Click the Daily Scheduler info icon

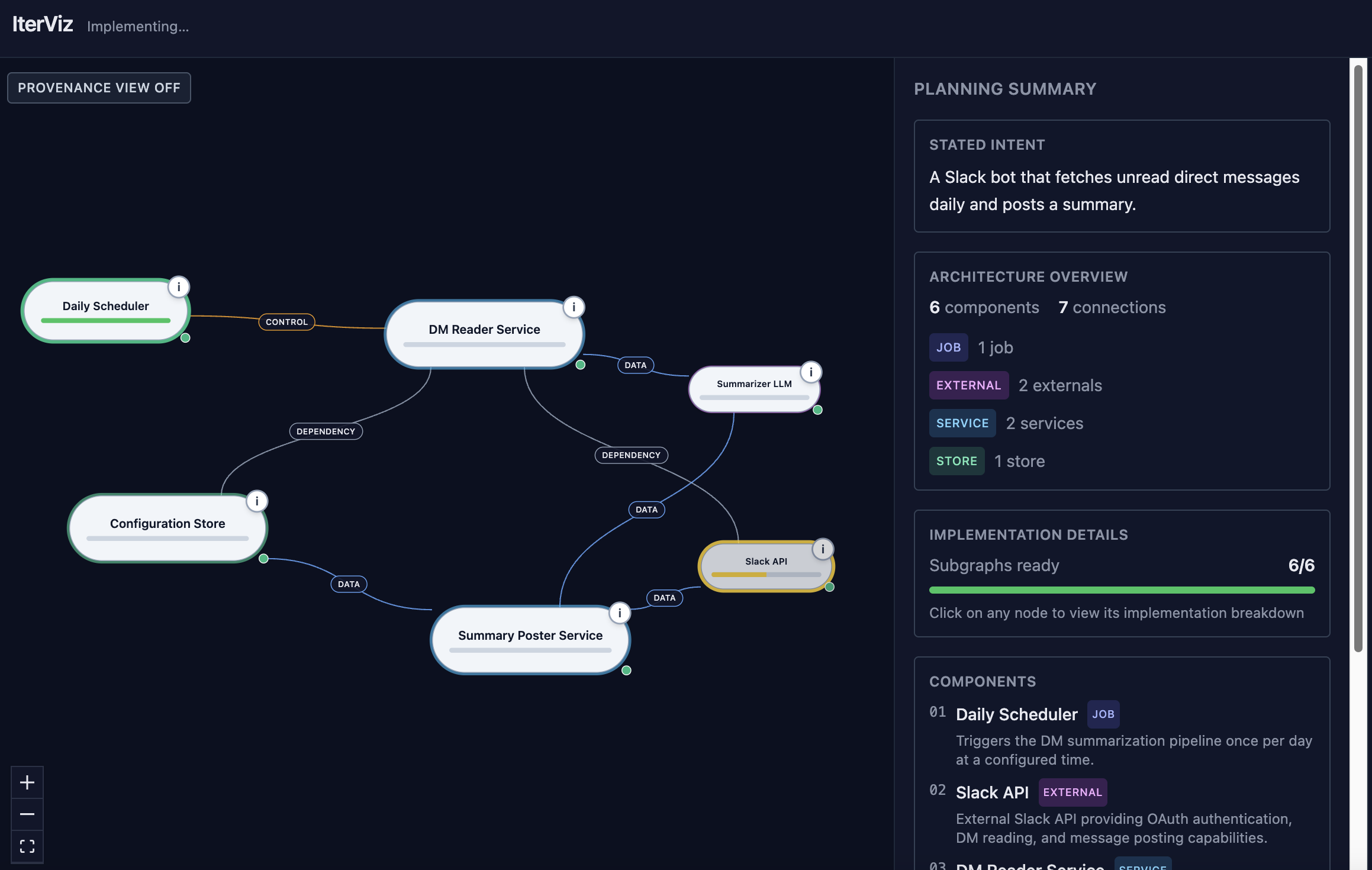click(x=178, y=287)
